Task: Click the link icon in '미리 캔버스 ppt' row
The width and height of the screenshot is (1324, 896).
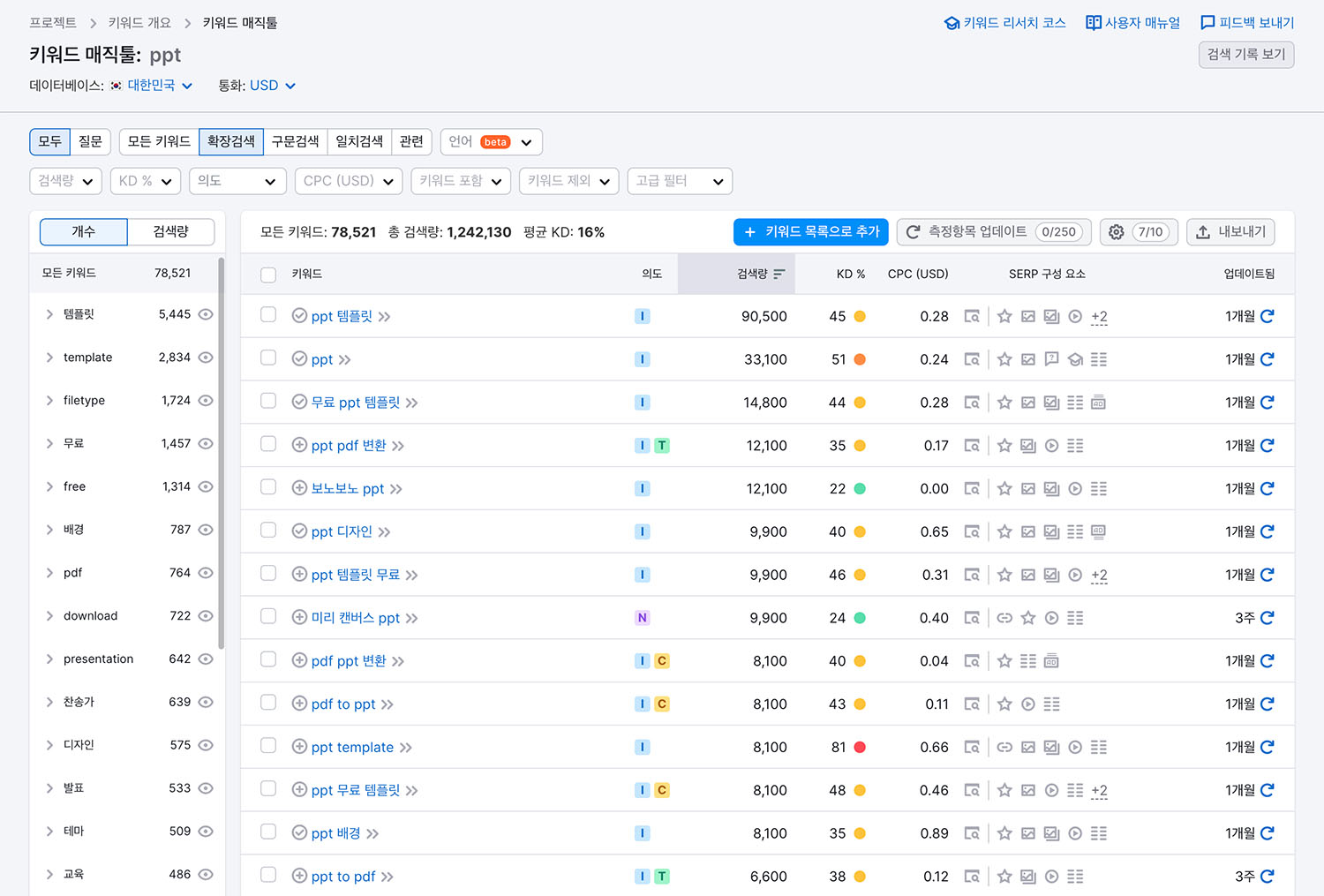Action: (1004, 618)
